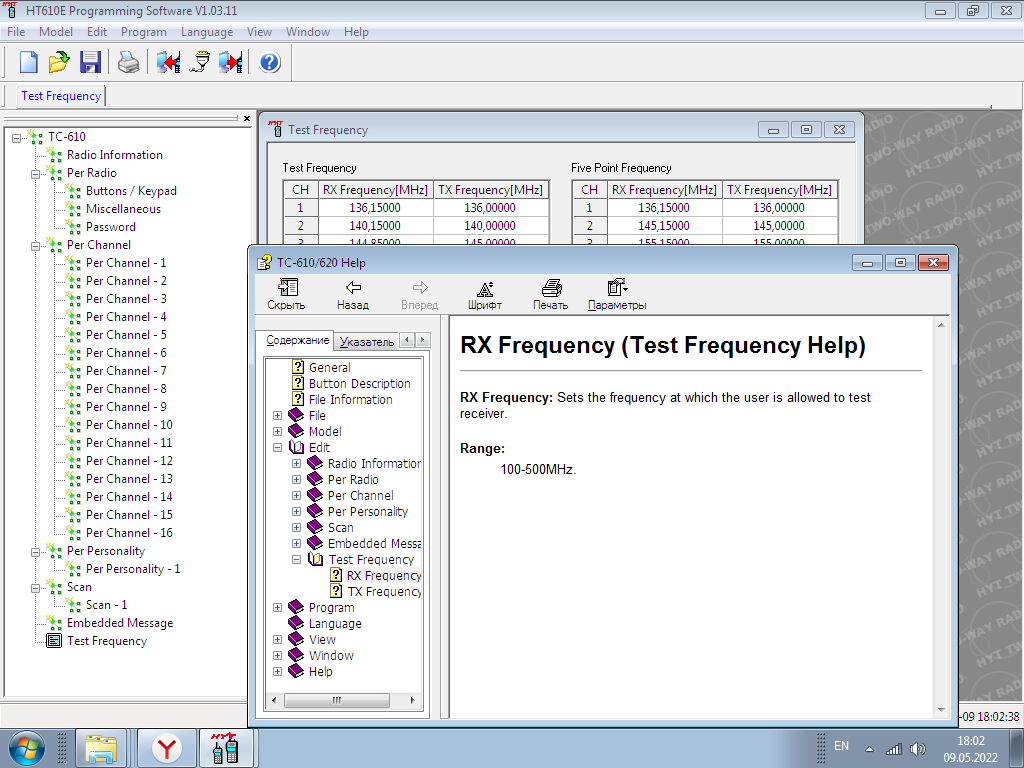
Task: Collapse Per Radio in left tree
Action: point(36,174)
